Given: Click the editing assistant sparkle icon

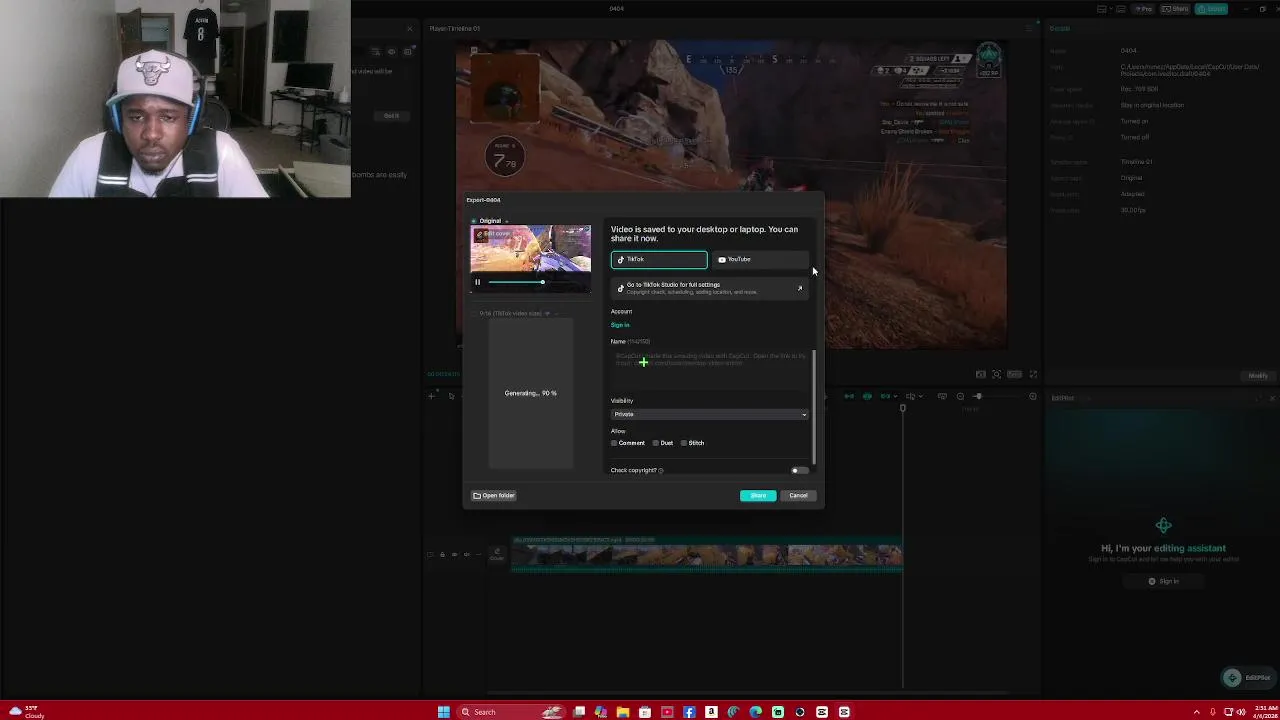Looking at the screenshot, I should click(1163, 526).
